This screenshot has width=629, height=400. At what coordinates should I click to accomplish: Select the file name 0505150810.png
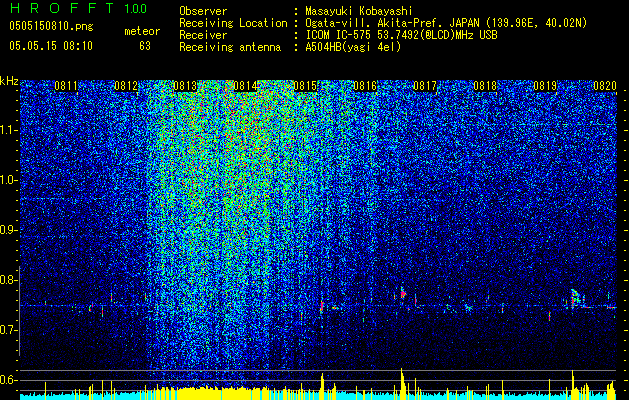pos(51,27)
